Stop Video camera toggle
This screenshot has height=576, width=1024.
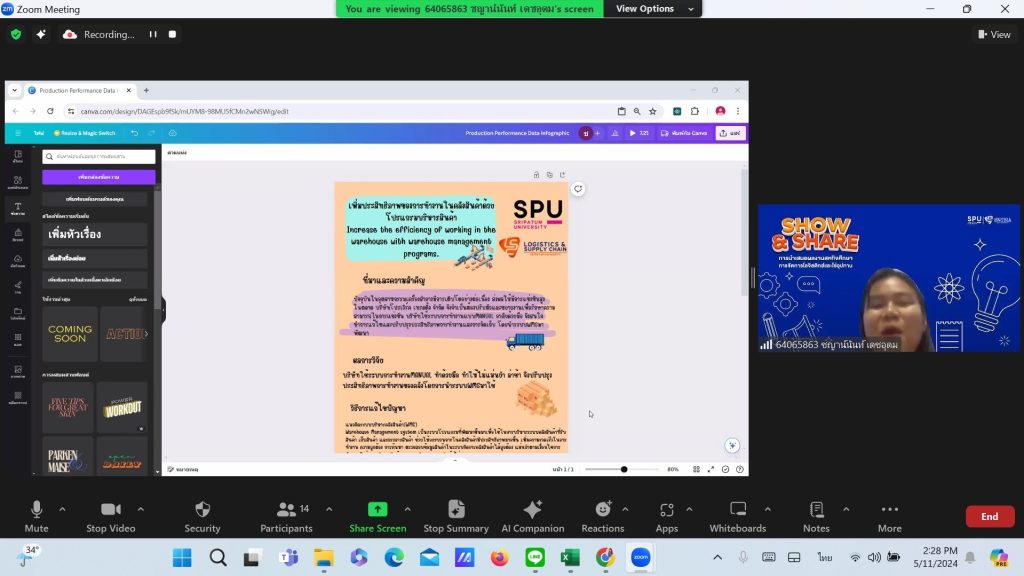111,516
